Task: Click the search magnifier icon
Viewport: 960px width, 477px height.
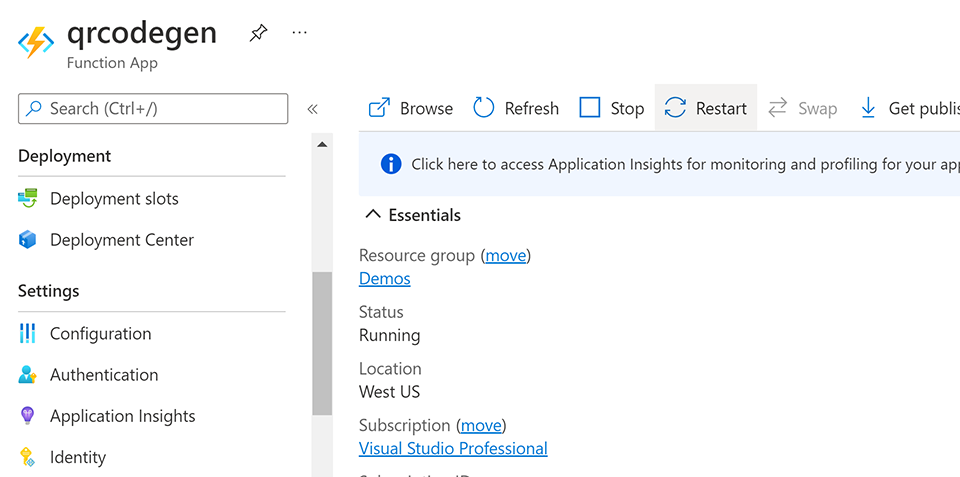Action: tap(34, 108)
